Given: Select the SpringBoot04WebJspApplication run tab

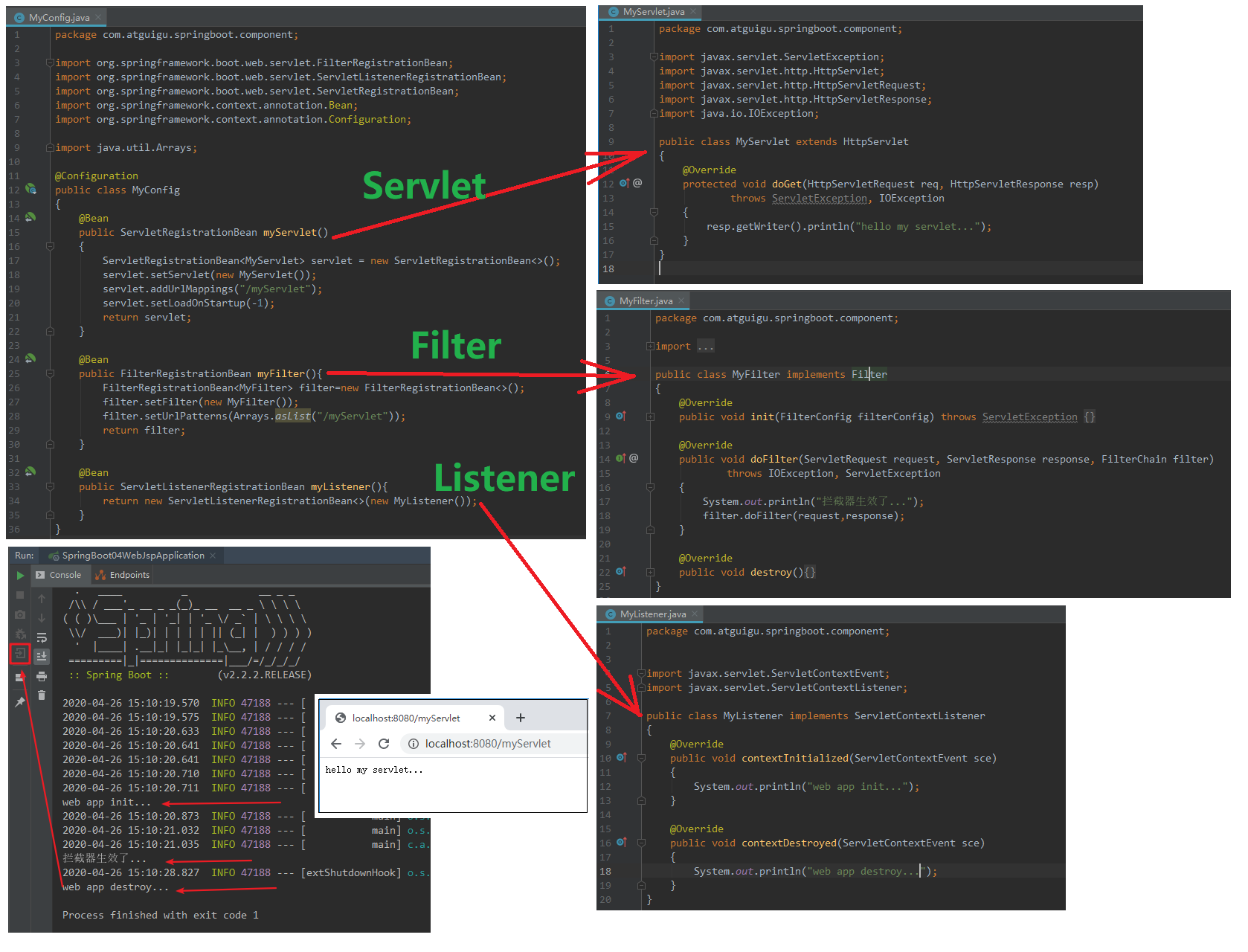Looking at the screenshot, I should [x=132, y=555].
